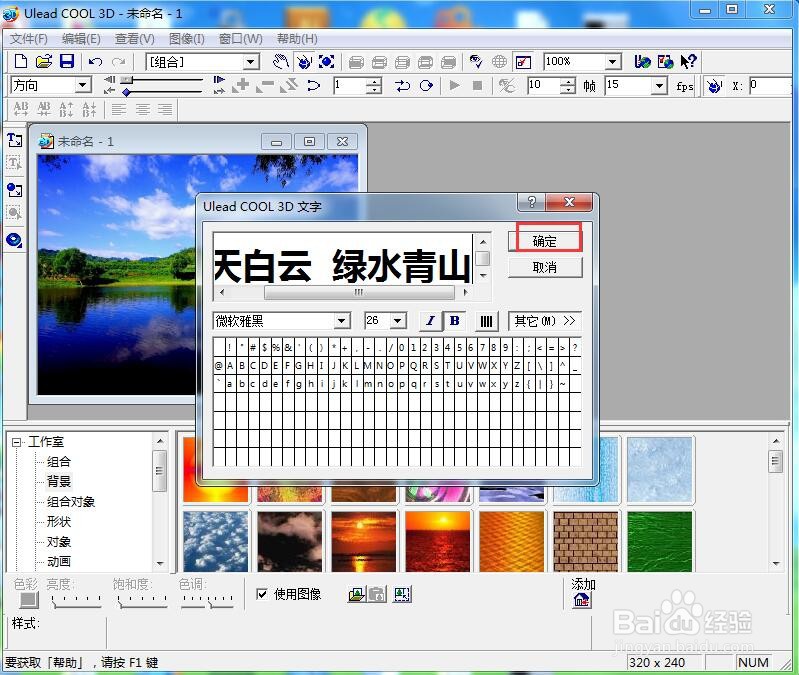Redo the last undone action

coord(118,62)
